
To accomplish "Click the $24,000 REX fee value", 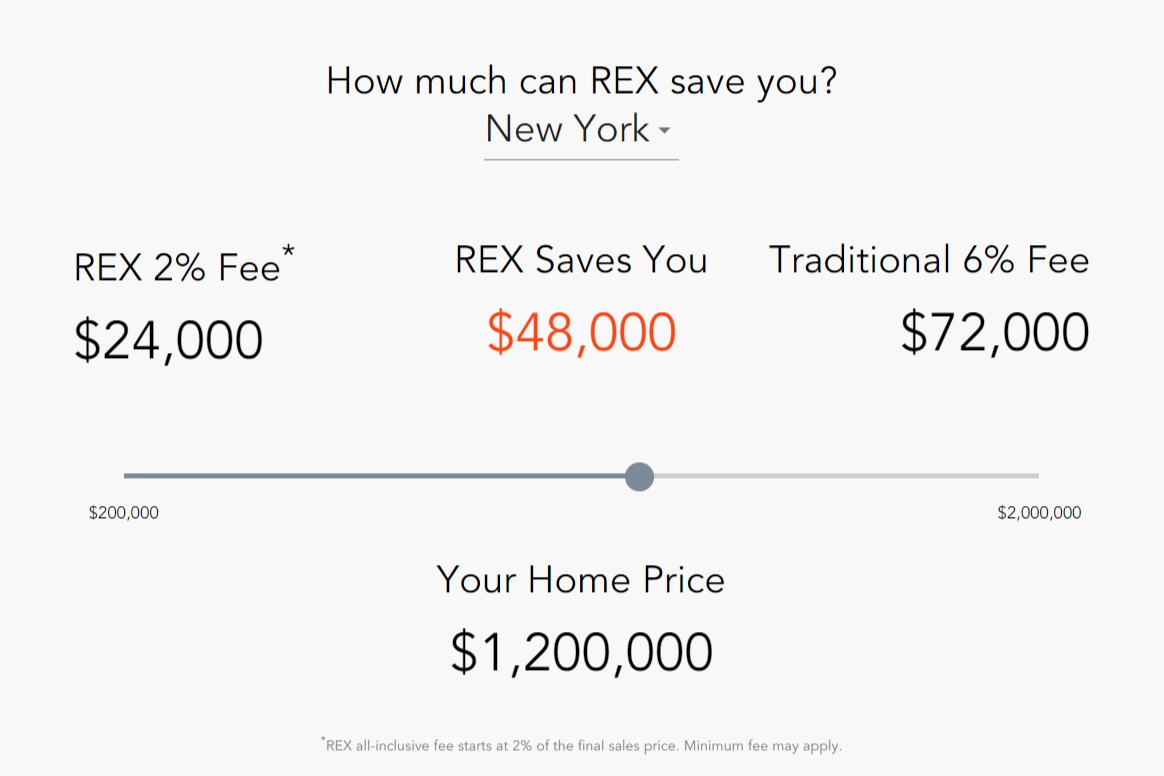I will [167, 339].
